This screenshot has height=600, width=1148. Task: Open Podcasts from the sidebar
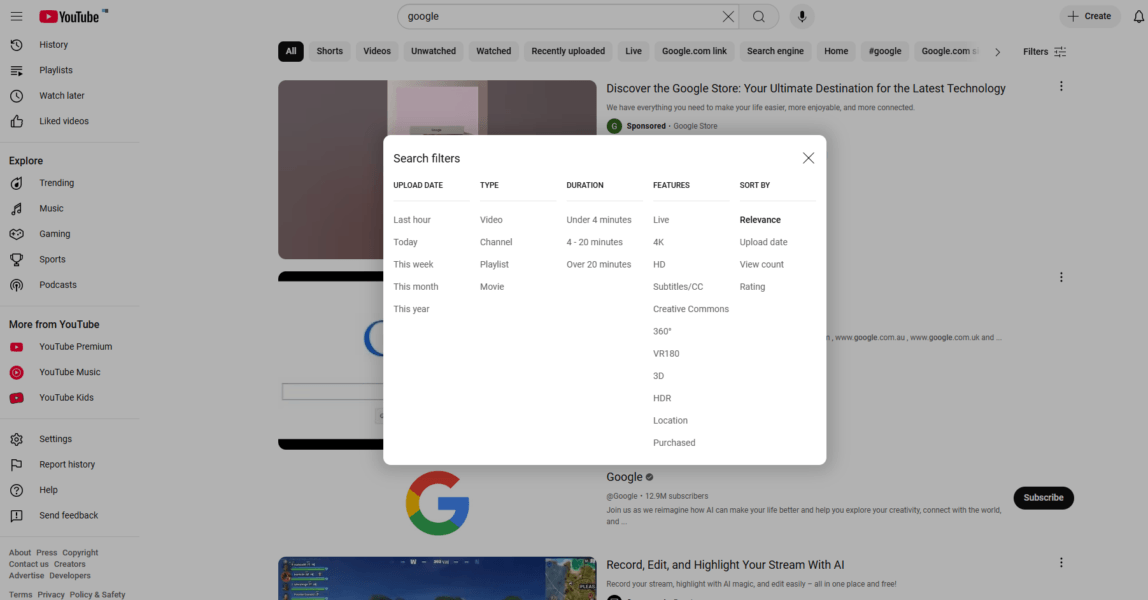(x=59, y=284)
